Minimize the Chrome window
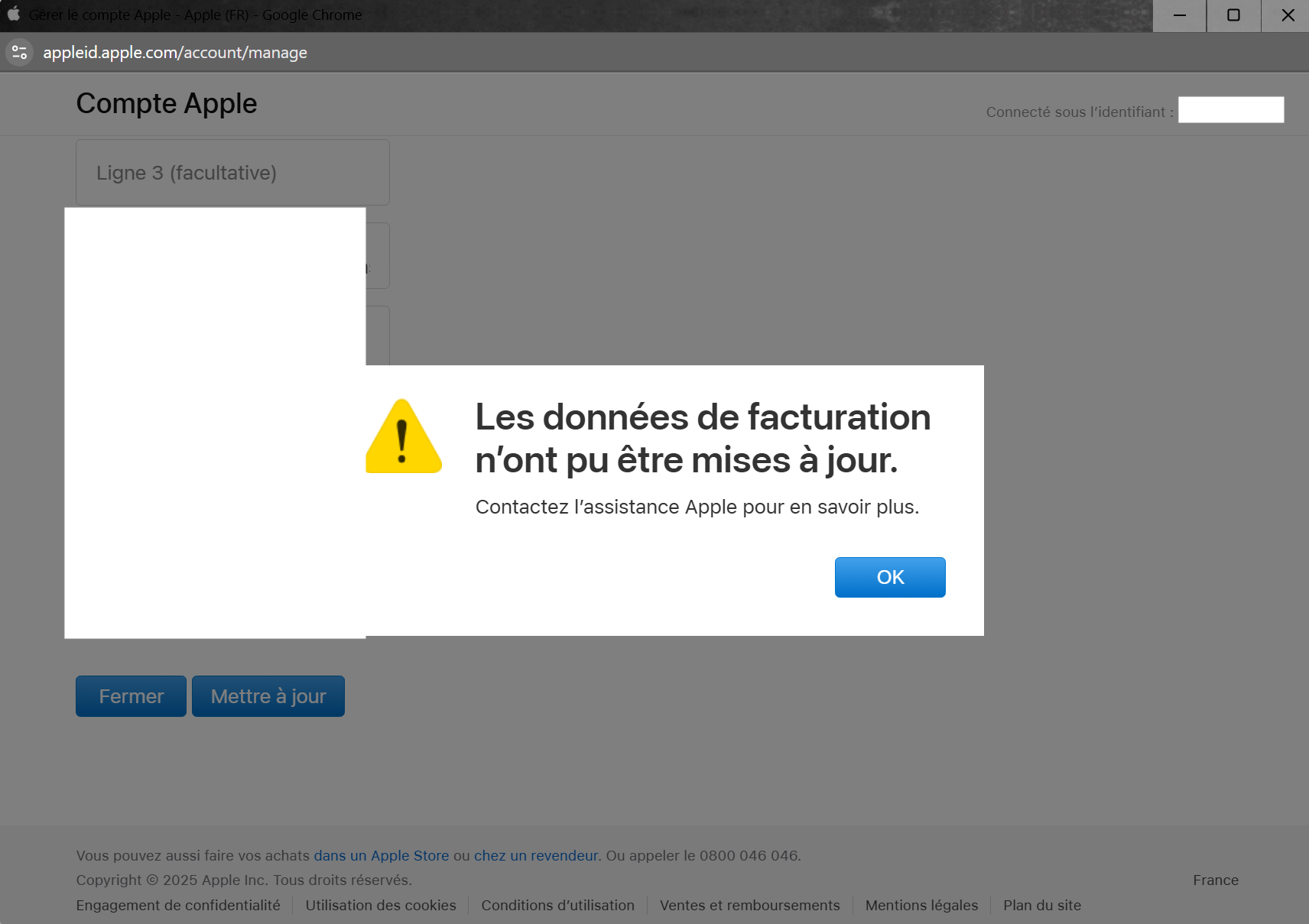Screen dimensions: 1309x924 point(1180,15)
